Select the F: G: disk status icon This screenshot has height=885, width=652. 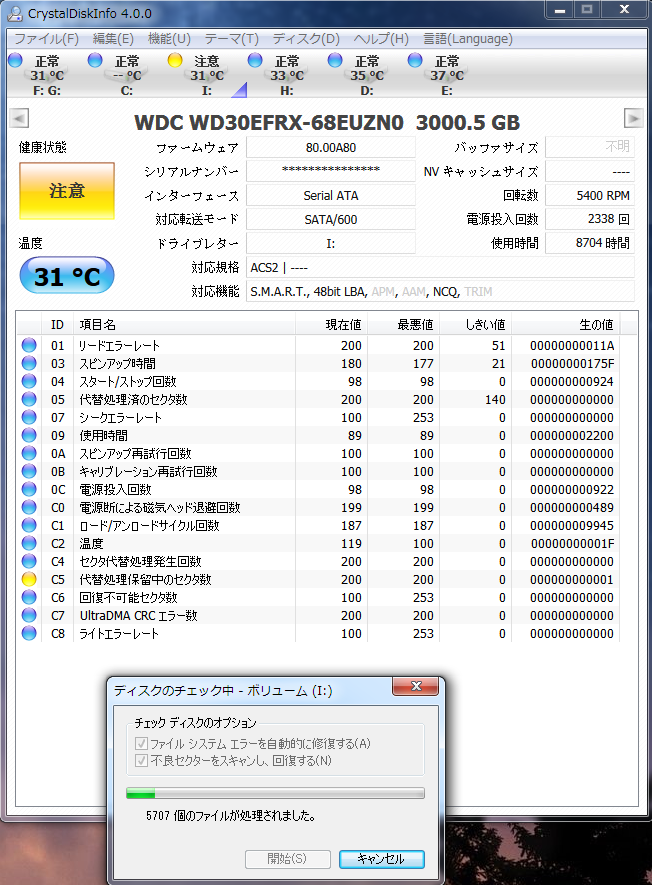pos(15,60)
